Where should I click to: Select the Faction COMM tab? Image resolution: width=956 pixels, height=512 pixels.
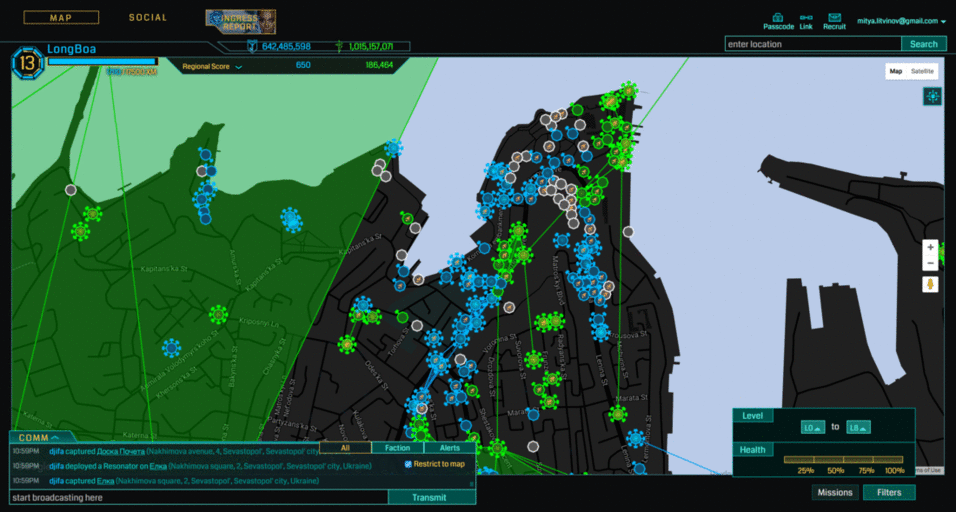click(x=398, y=448)
